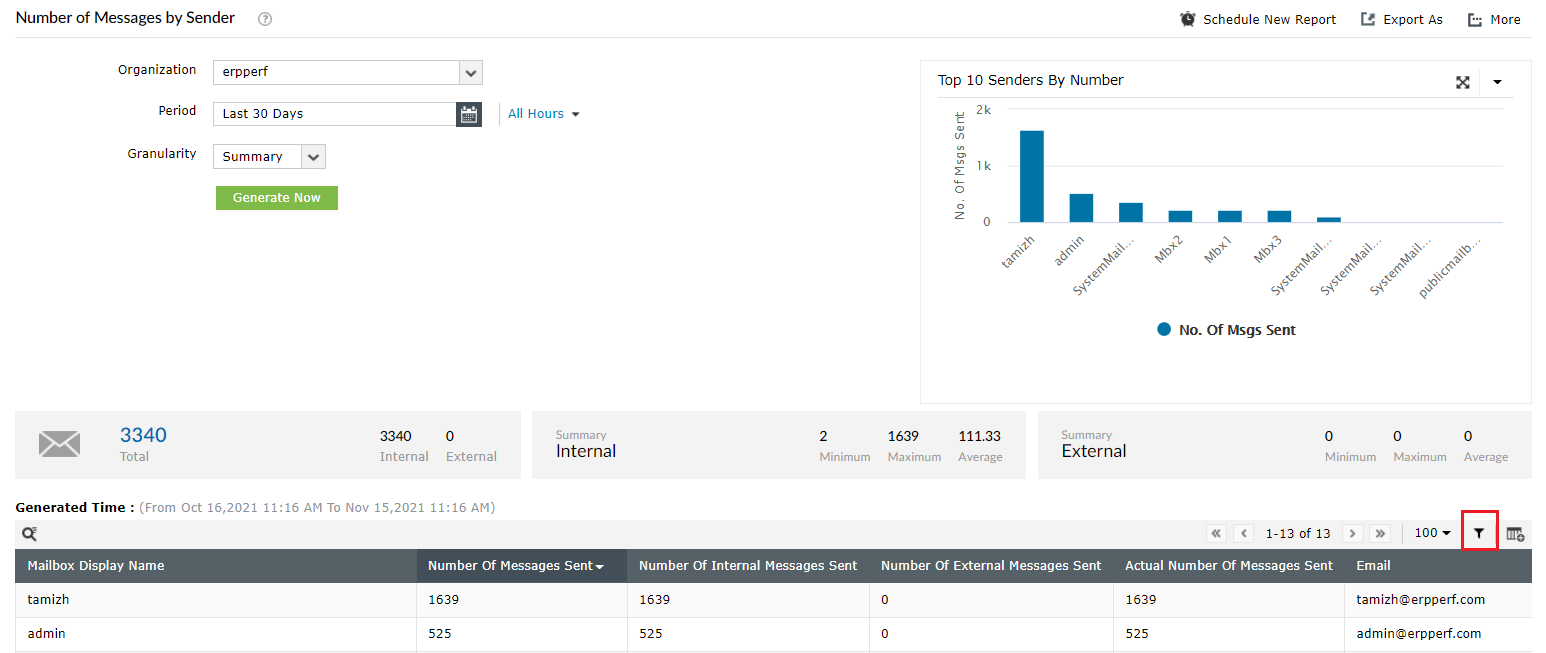The image size is (1546, 653).
Task: Click the help icon beside report title
Action: [x=265, y=19]
